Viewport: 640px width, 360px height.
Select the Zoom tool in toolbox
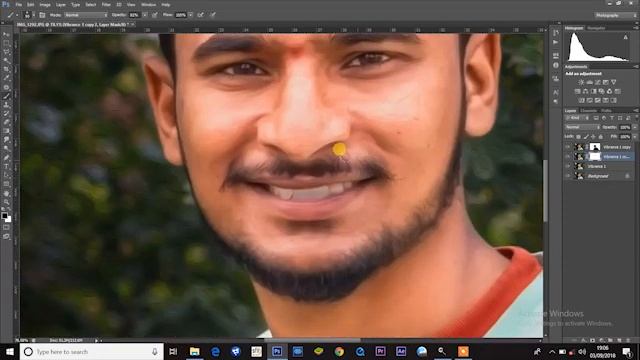[6, 202]
